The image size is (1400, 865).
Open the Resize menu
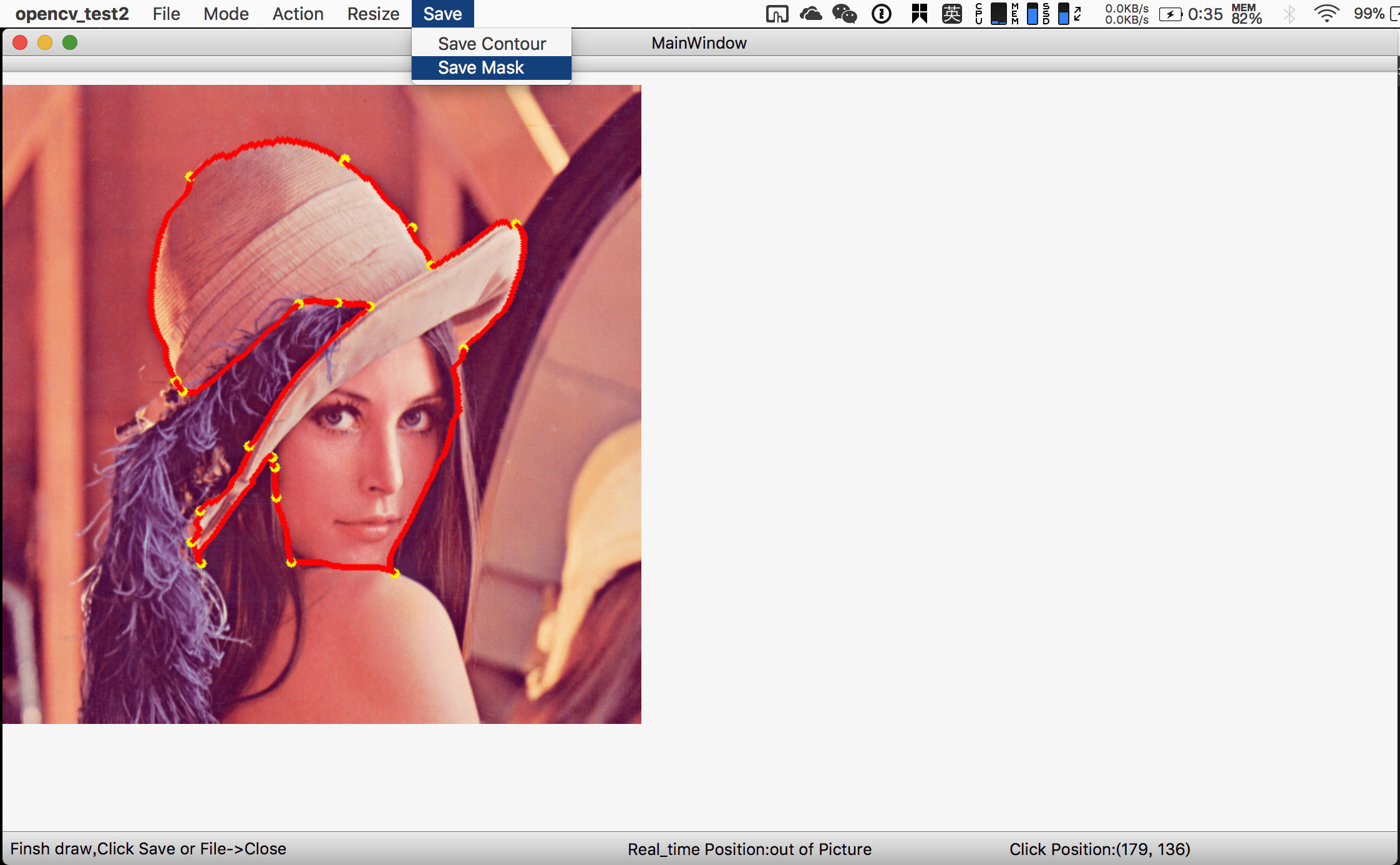pos(373,14)
